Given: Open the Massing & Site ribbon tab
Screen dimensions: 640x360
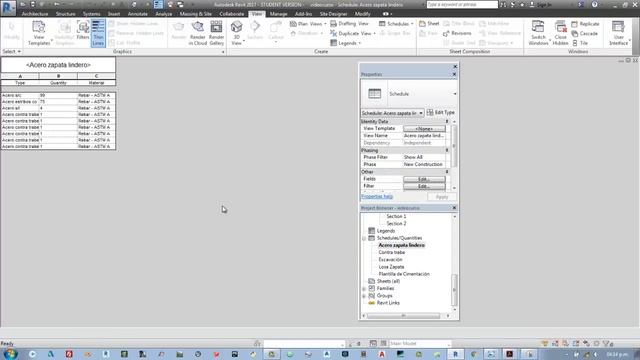Looking at the screenshot, I should [196, 14].
